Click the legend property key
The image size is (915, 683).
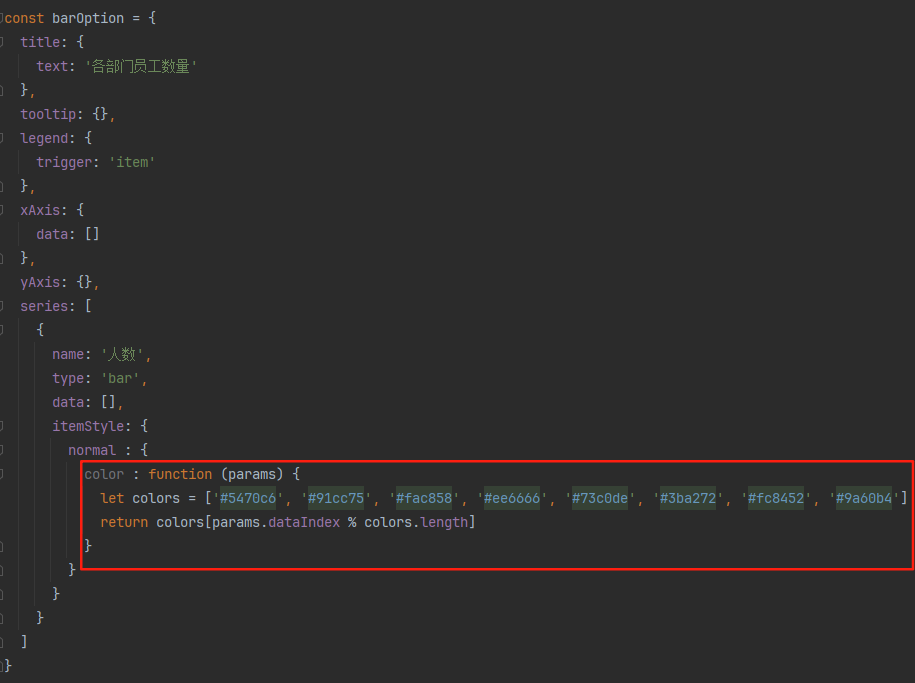[x=44, y=138]
